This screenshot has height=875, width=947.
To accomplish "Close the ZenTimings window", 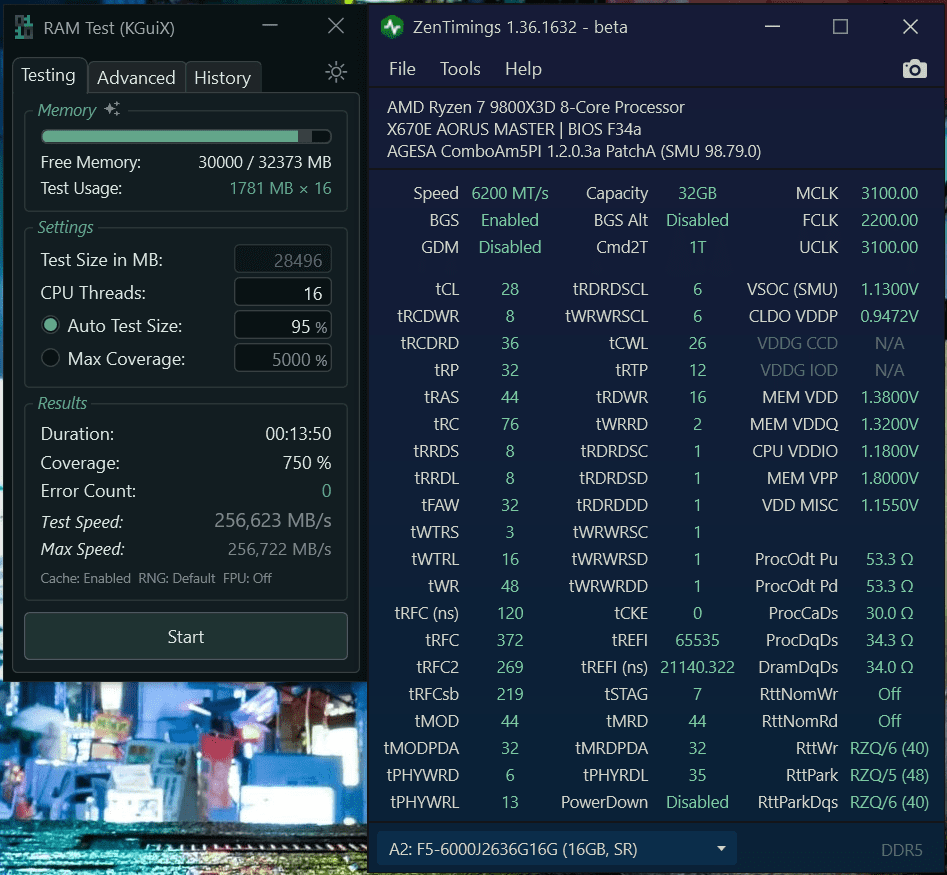I will coord(910,27).
